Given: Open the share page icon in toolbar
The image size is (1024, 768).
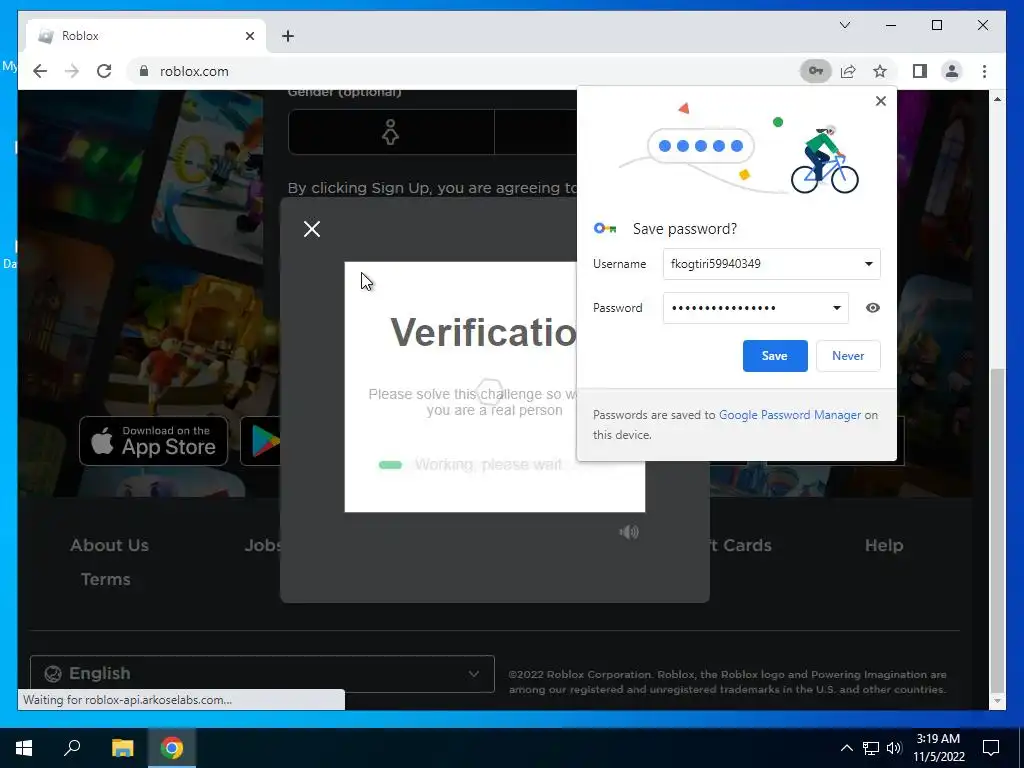Looking at the screenshot, I should (848, 71).
